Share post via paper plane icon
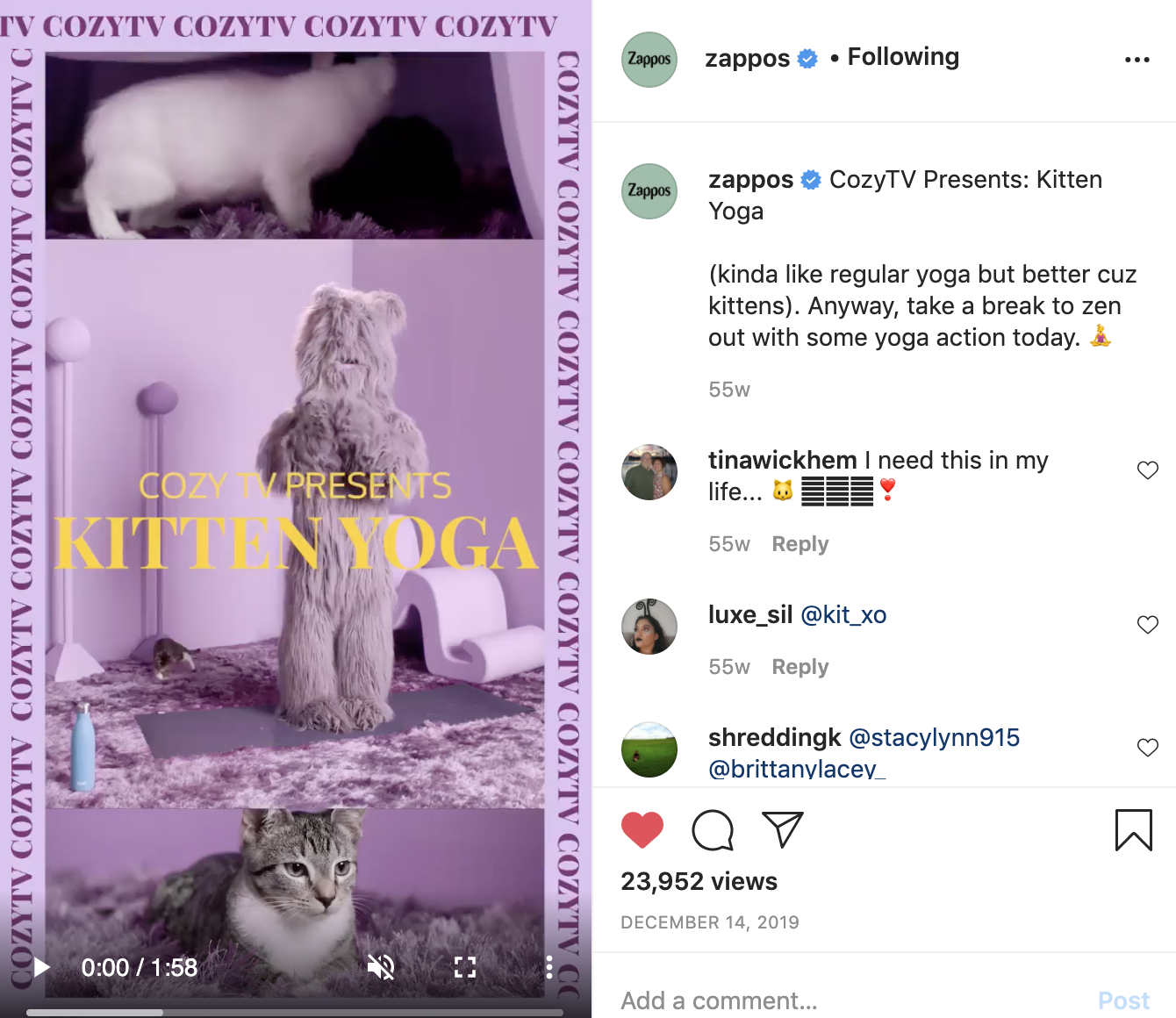 point(783,830)
